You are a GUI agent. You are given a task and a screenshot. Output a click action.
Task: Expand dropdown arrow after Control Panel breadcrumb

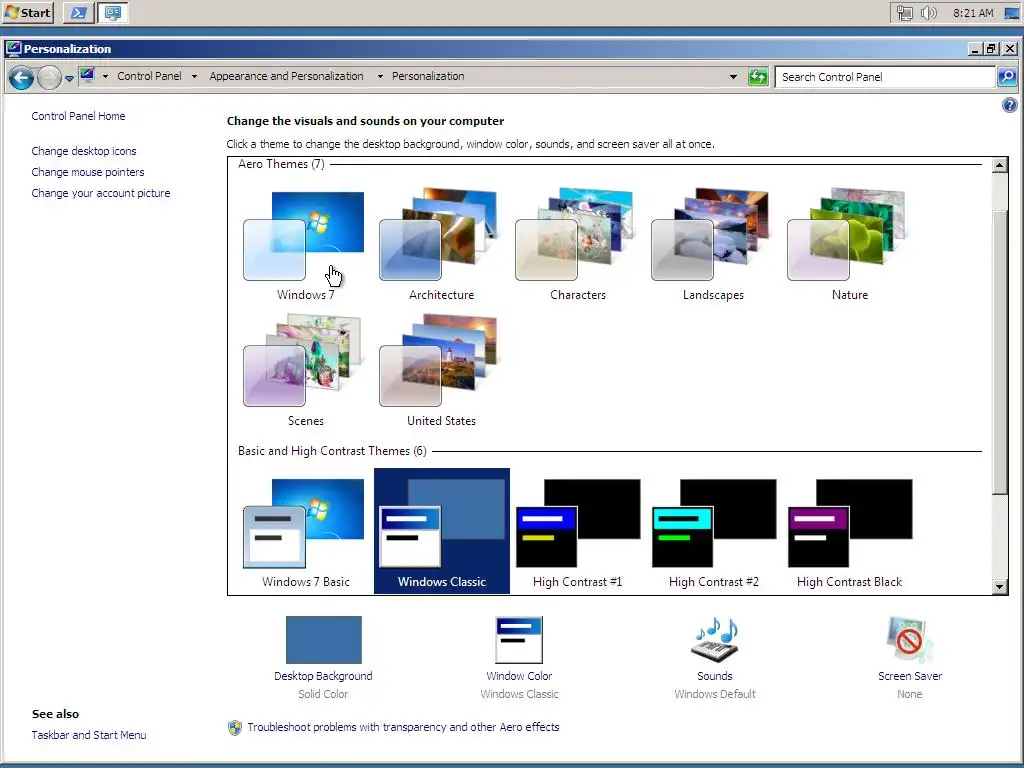tap(194, 76)
